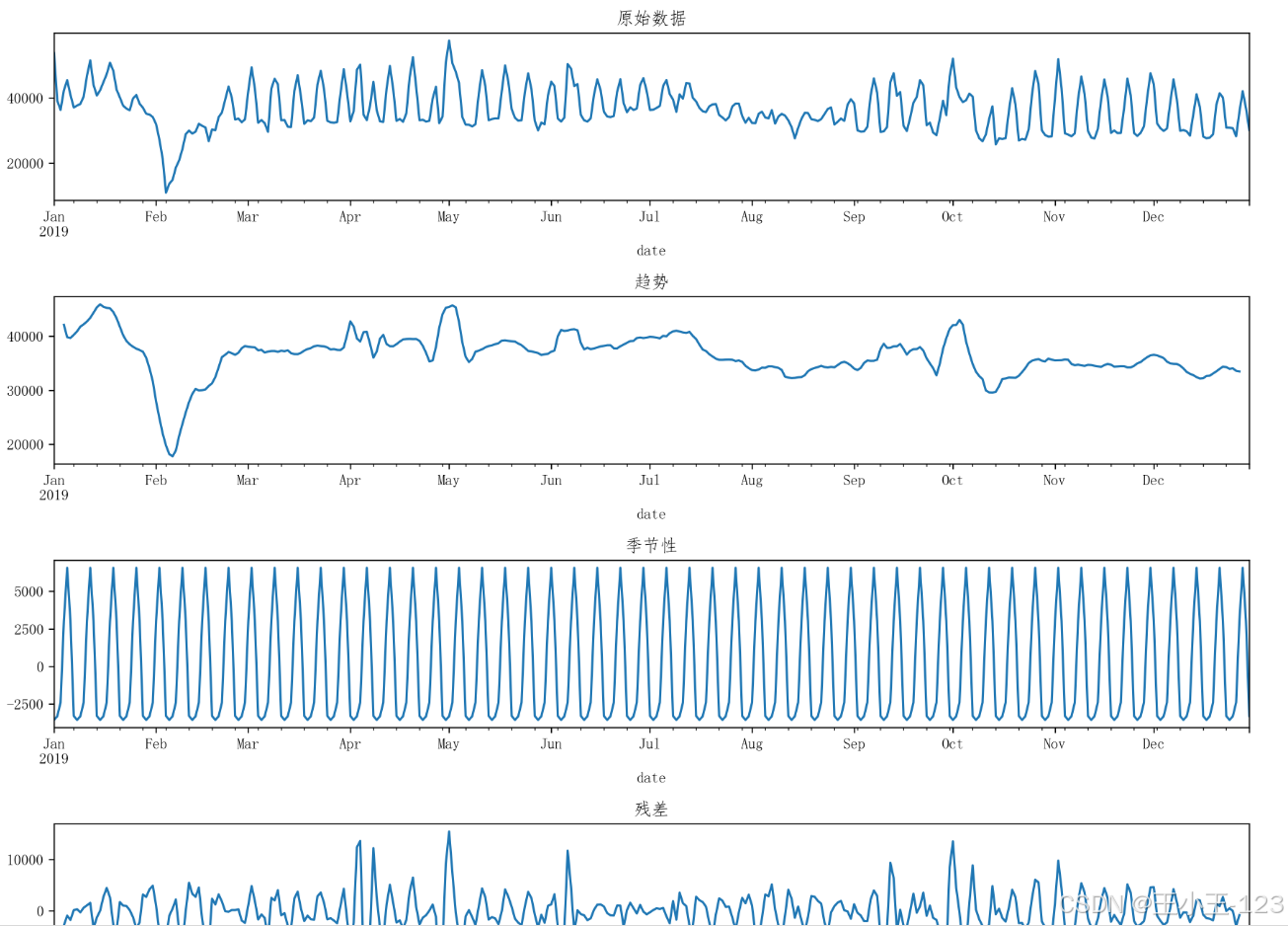Viewport: 1288px width, 926px height.
Task: Click the 5000 y-tick in 季节性 chart
Action: pos(29,591)
